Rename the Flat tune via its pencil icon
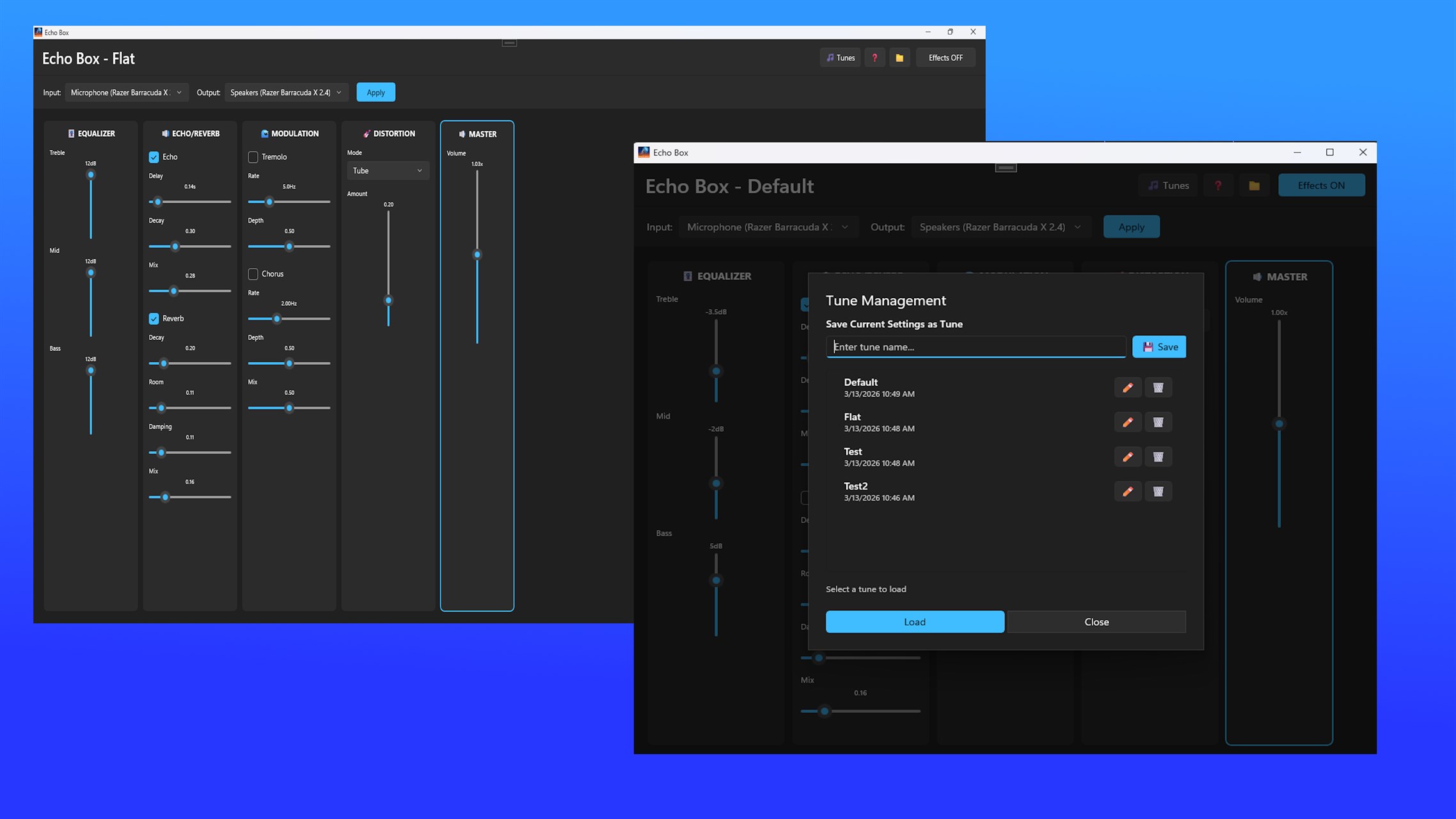Image resolution: width=1456 pixels, height=819 pixels. 1128,422
